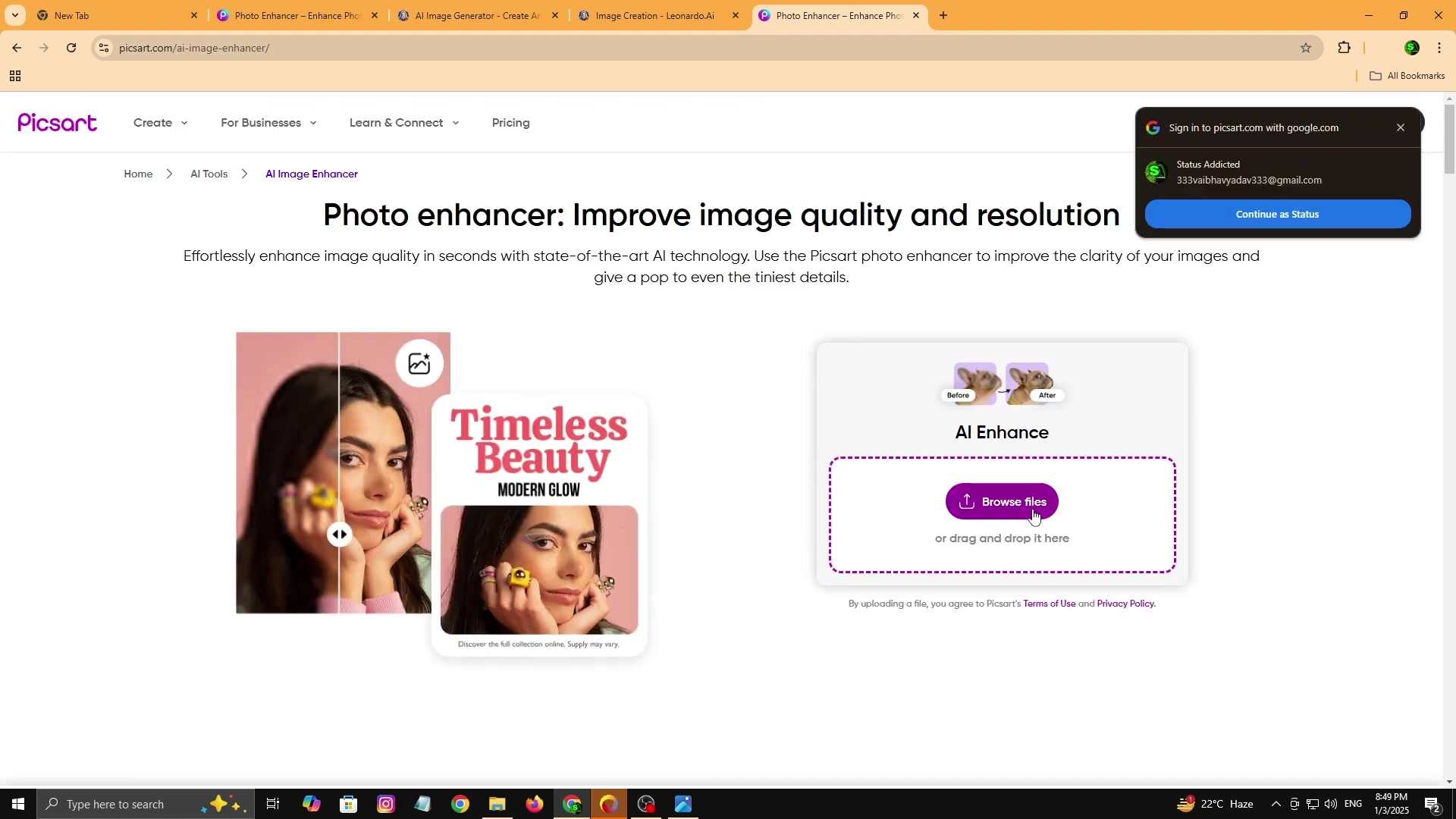The width and height of the screenshot is (1456, 819).
Task: Click Continue as Status button
Action: click(x=1278, y=214)
